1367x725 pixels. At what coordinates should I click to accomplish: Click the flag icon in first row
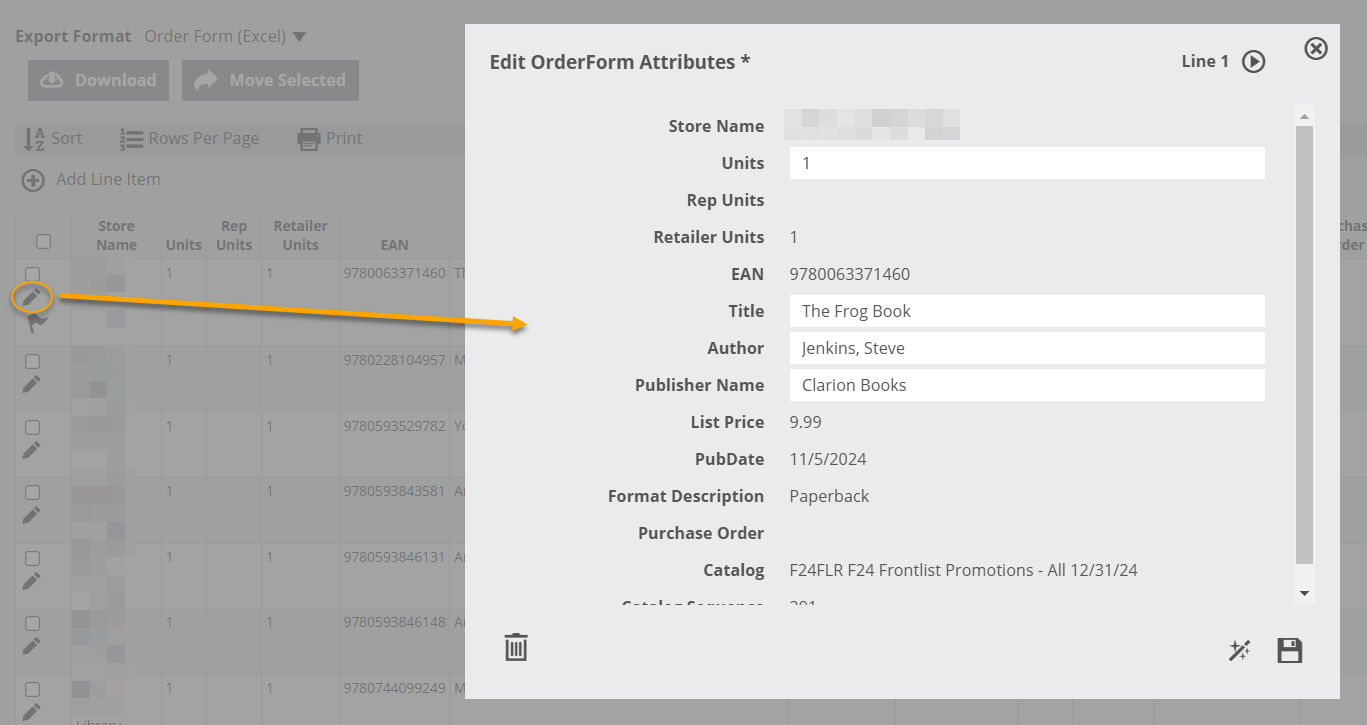tap(37, 322)
